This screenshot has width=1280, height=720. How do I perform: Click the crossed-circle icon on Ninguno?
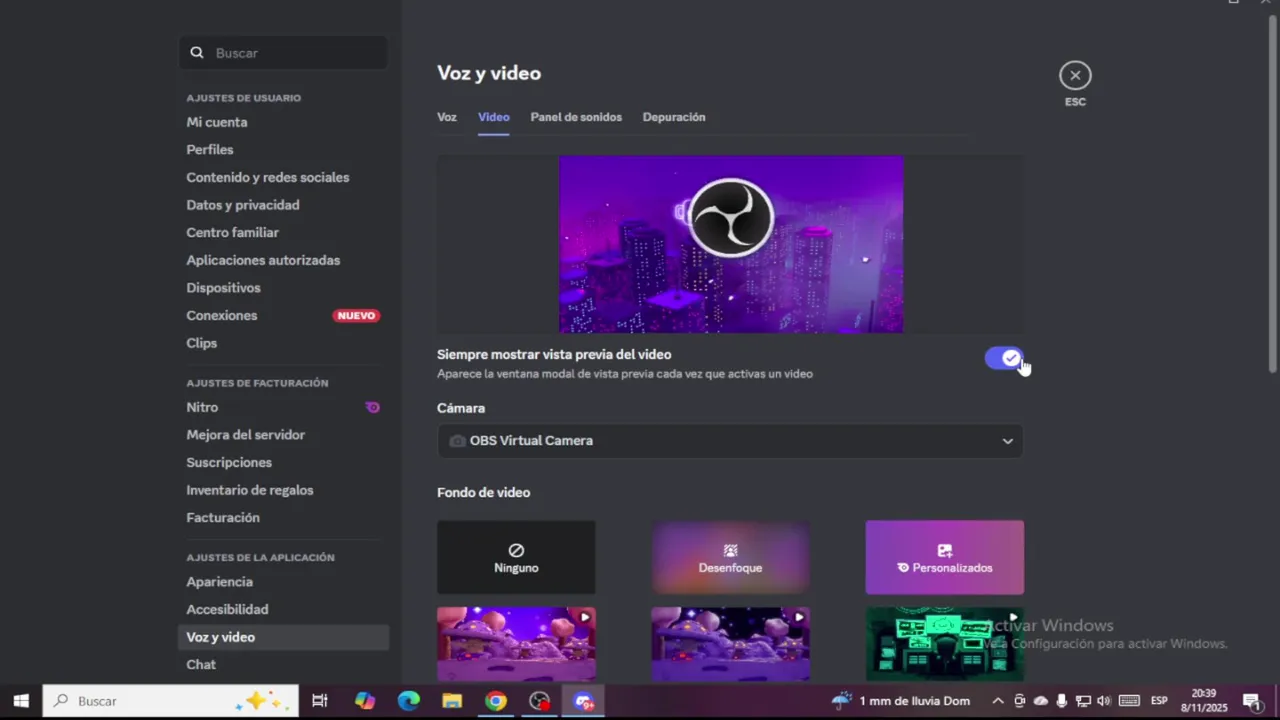(516, 550)
